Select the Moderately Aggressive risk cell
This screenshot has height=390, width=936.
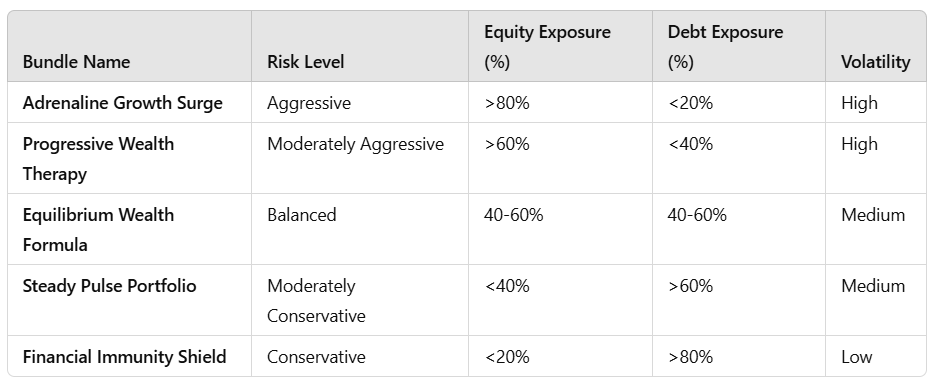355,144
